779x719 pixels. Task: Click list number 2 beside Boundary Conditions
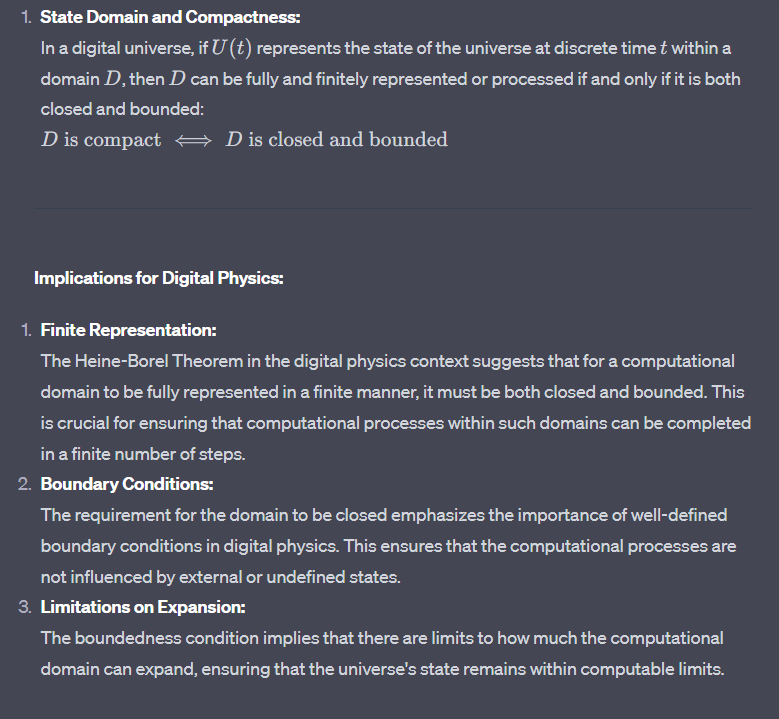[x=25, y=484]
